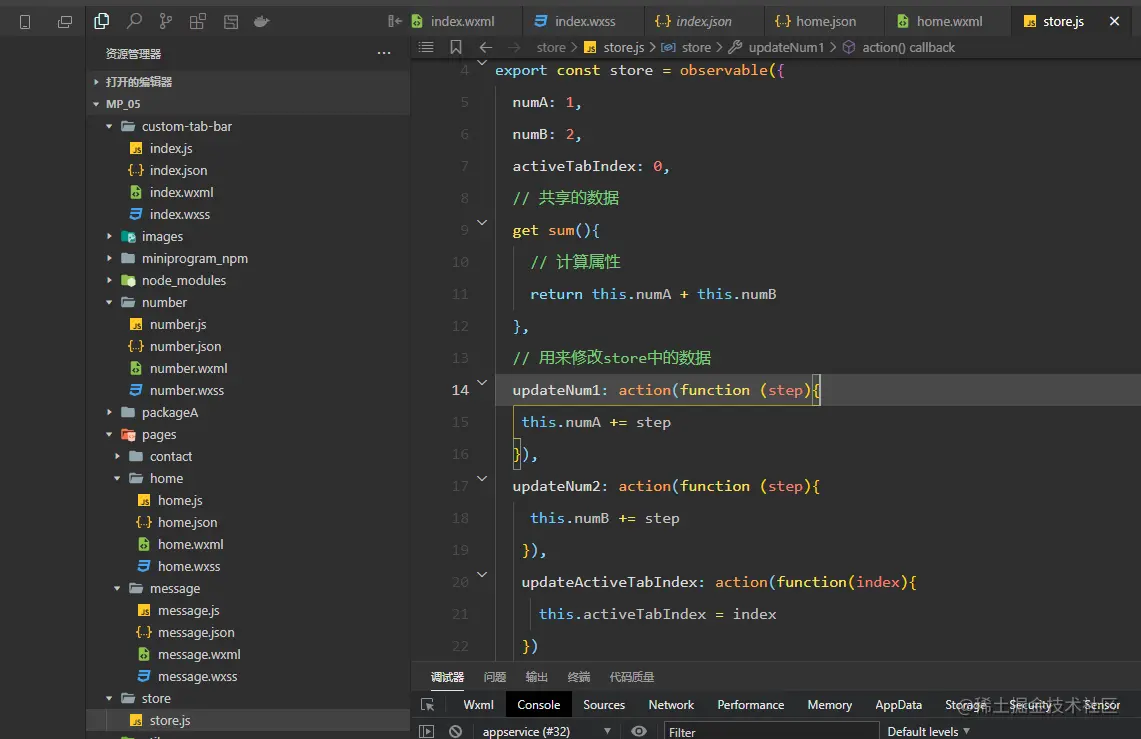The height and width of the screenshot is (739, 1141).
Task: Toggle the console sidebar panel icon
Action: click(x=426, y=731)
